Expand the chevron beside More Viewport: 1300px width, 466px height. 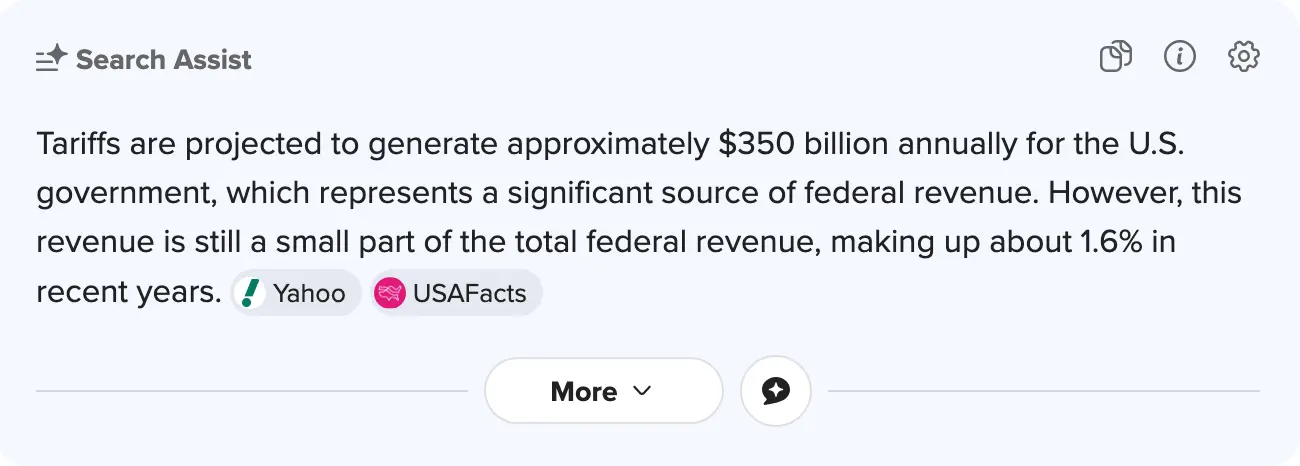642,391
